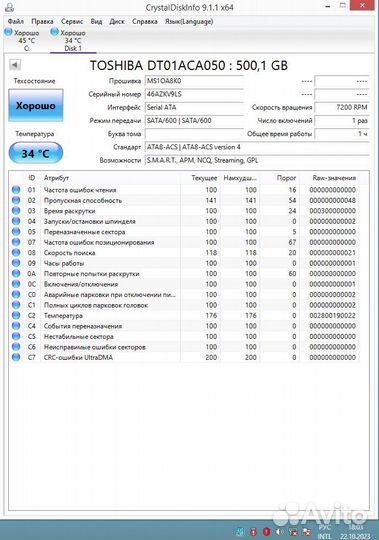Click the 34 °C temperature button
Screen dimensions: 379x540
[35, 153]
